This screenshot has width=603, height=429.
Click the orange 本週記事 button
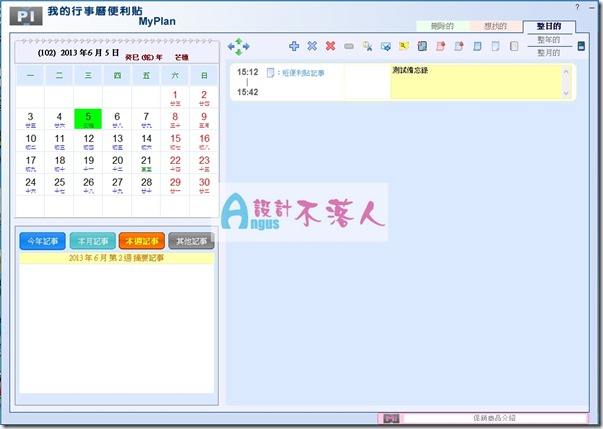(140, 241)
